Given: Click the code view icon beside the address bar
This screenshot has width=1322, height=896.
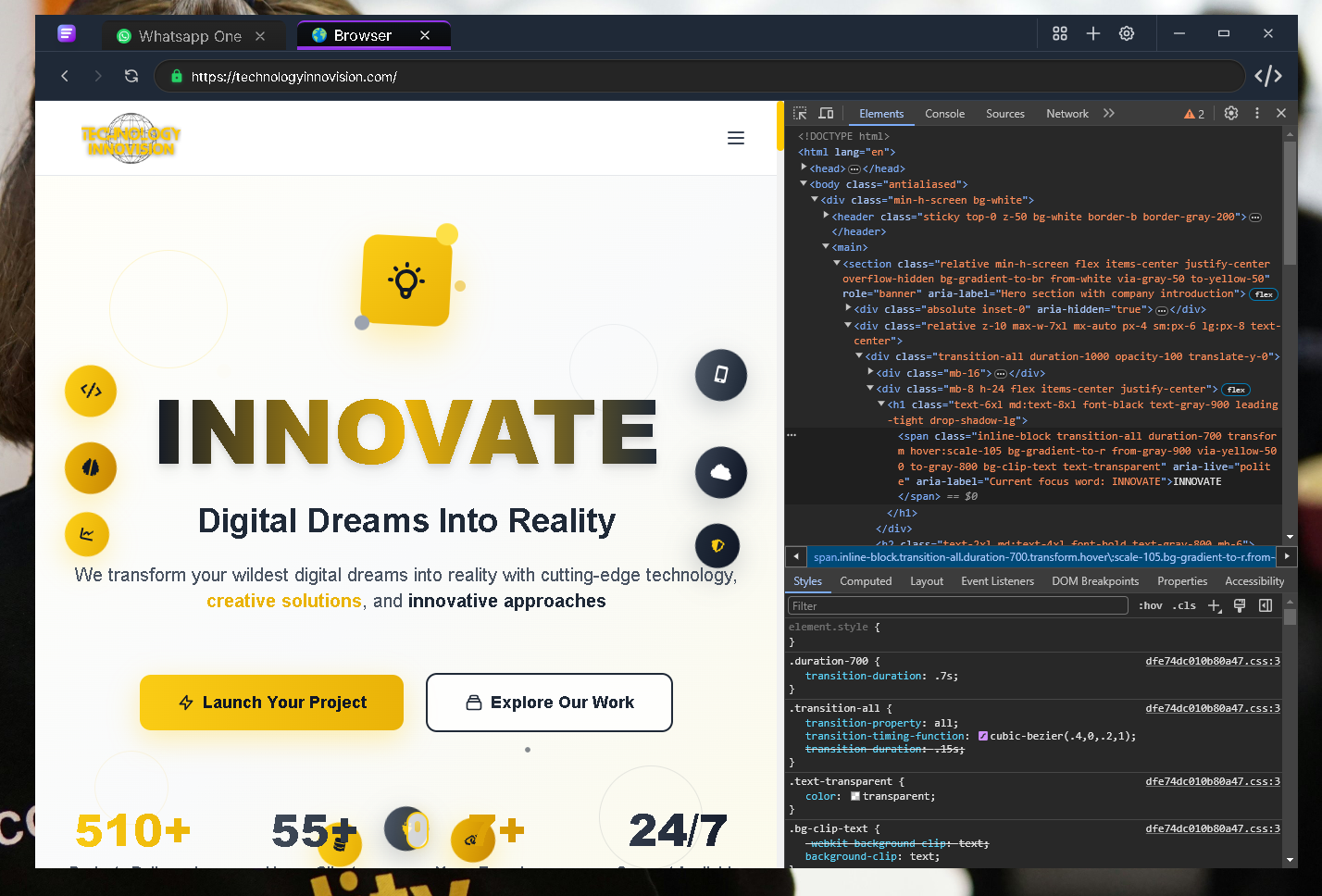Looking at the screenshot, I should pyautogui.click(x=1267, y=76).
